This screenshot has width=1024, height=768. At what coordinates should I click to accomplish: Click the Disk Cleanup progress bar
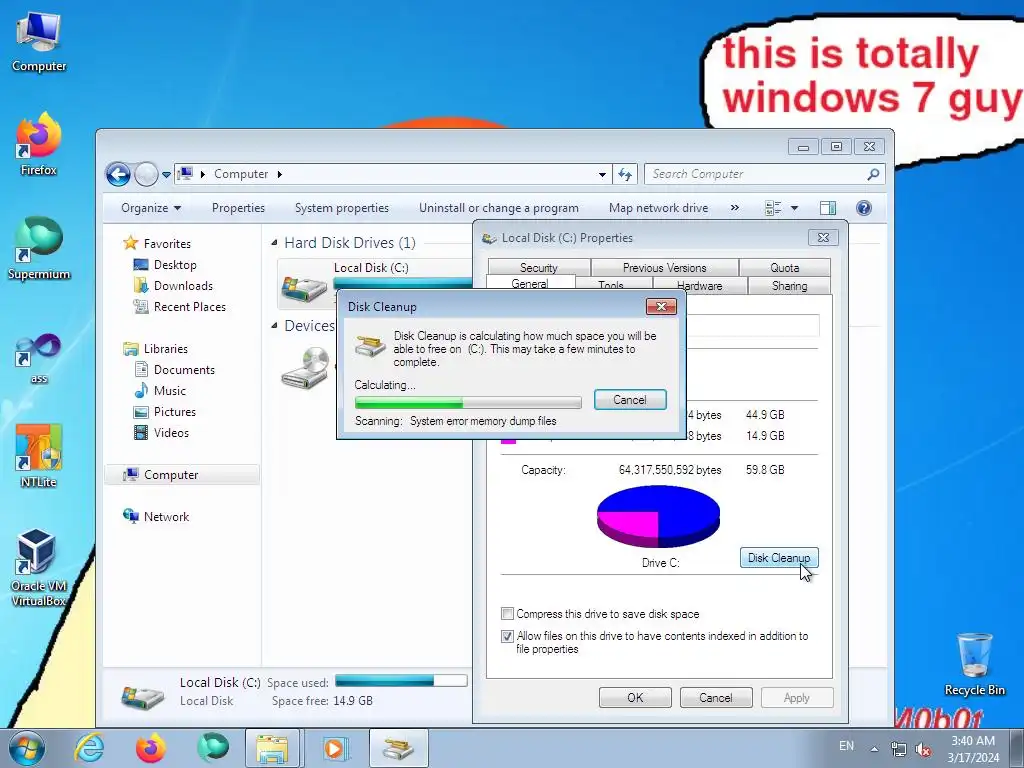tap(468, 402)
